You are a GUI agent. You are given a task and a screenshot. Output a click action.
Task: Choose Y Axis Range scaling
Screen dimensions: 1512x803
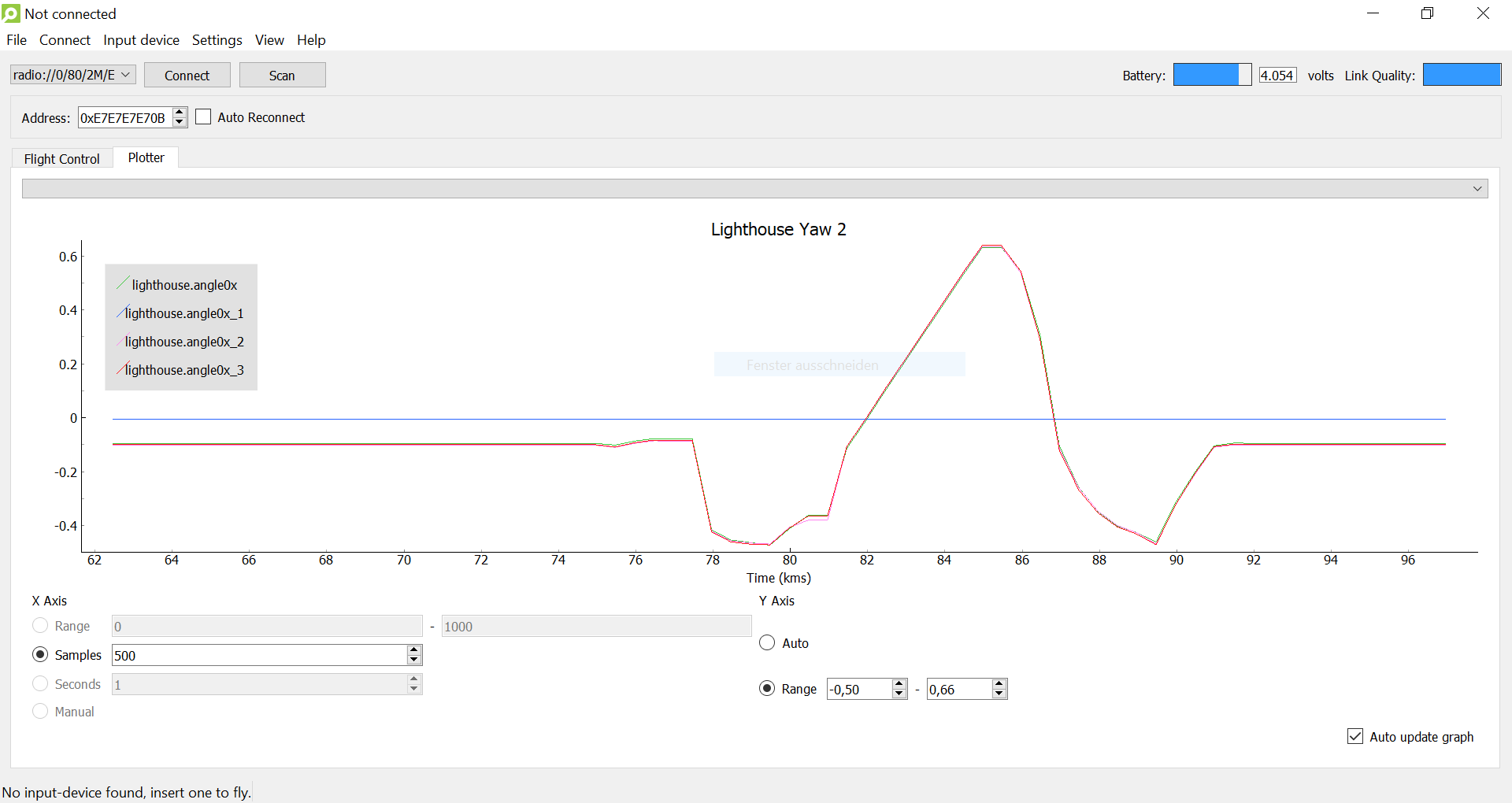tap(767, 688)
